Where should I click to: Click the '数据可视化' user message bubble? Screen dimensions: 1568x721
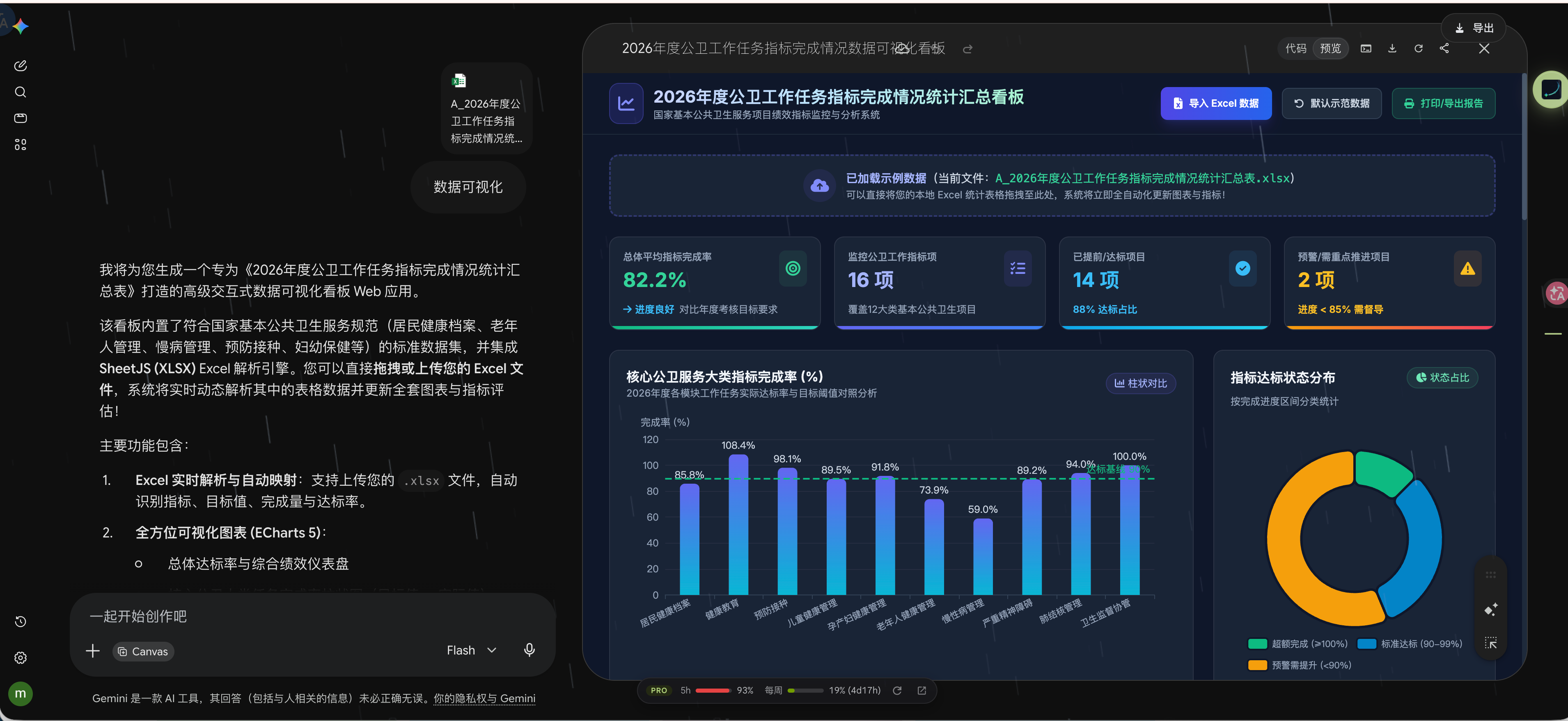click(468, 187)
